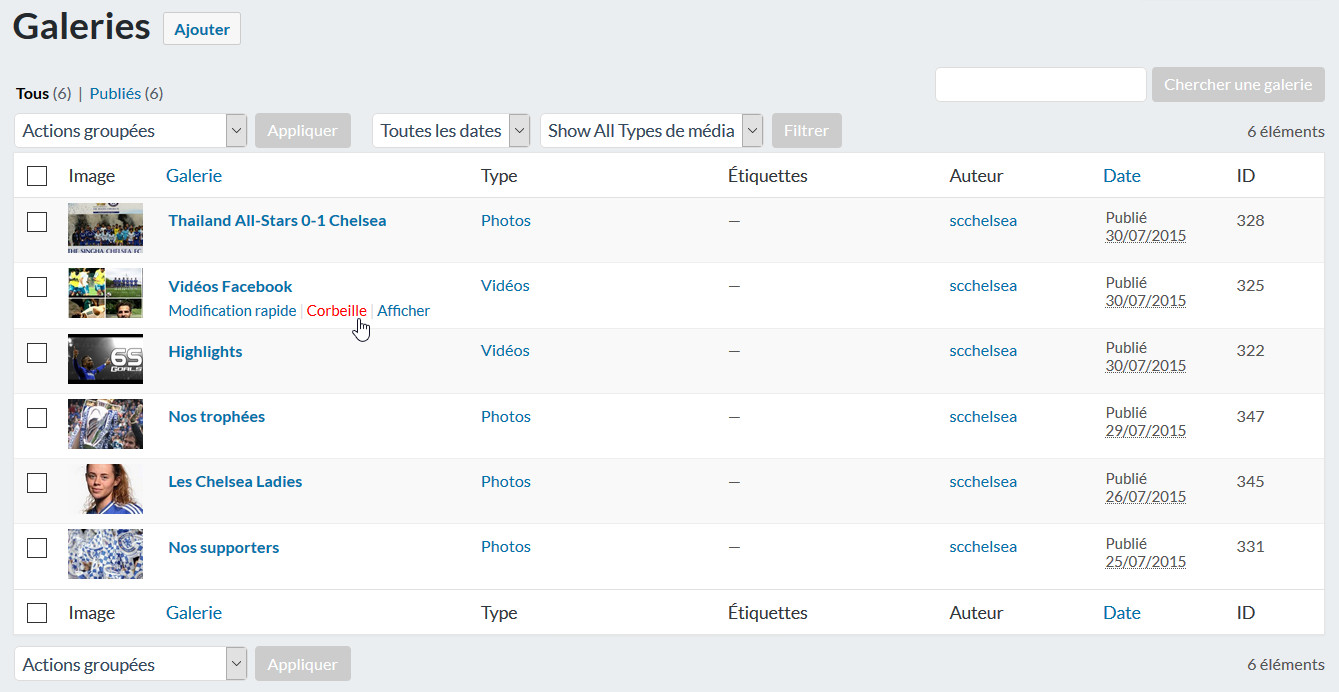The height and width of the screenshot is (692, 1339).
Task: Focus the gallery search field
Action: pos(1040,85)
